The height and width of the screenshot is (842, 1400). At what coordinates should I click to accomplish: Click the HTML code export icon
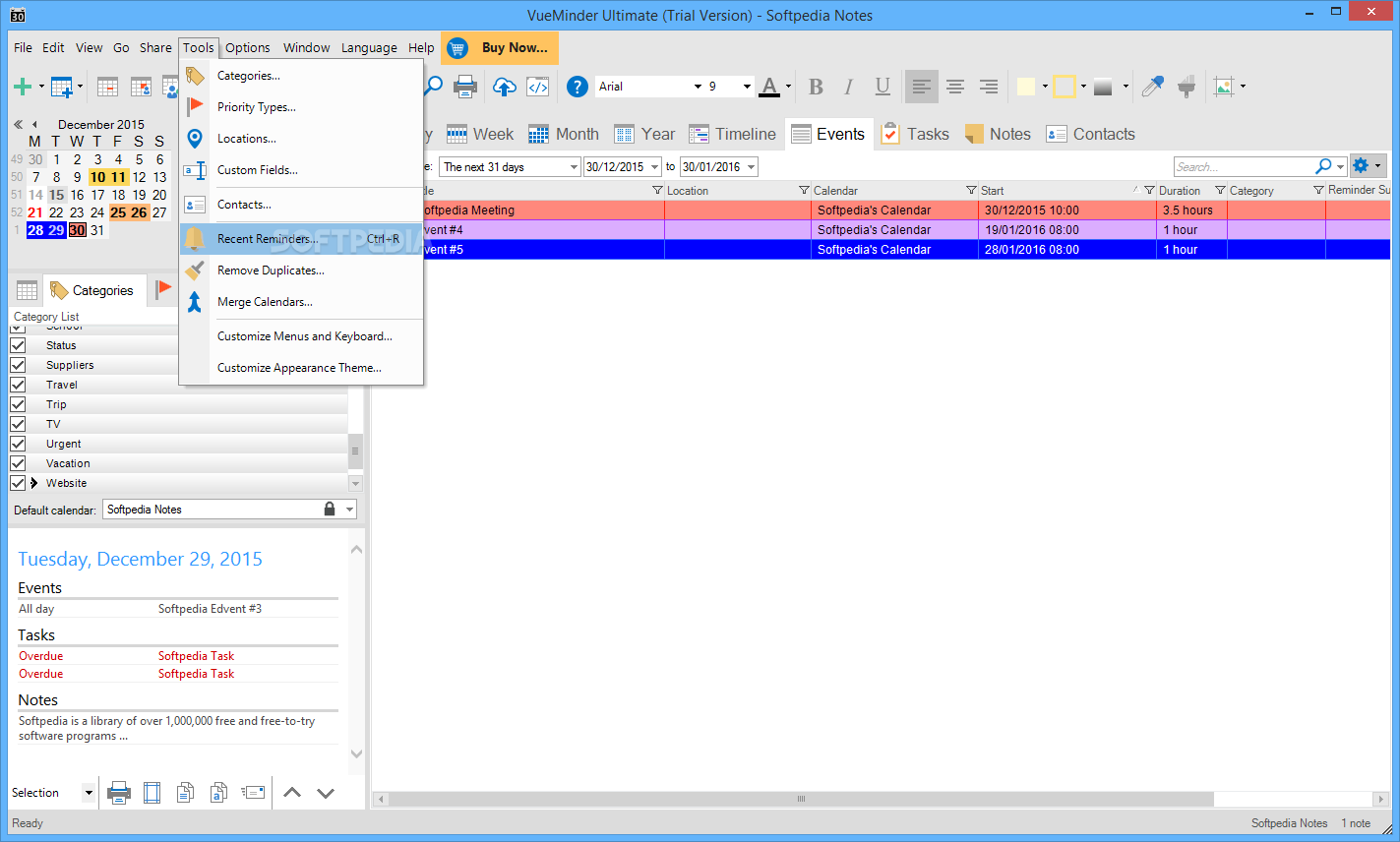[538, 87]
